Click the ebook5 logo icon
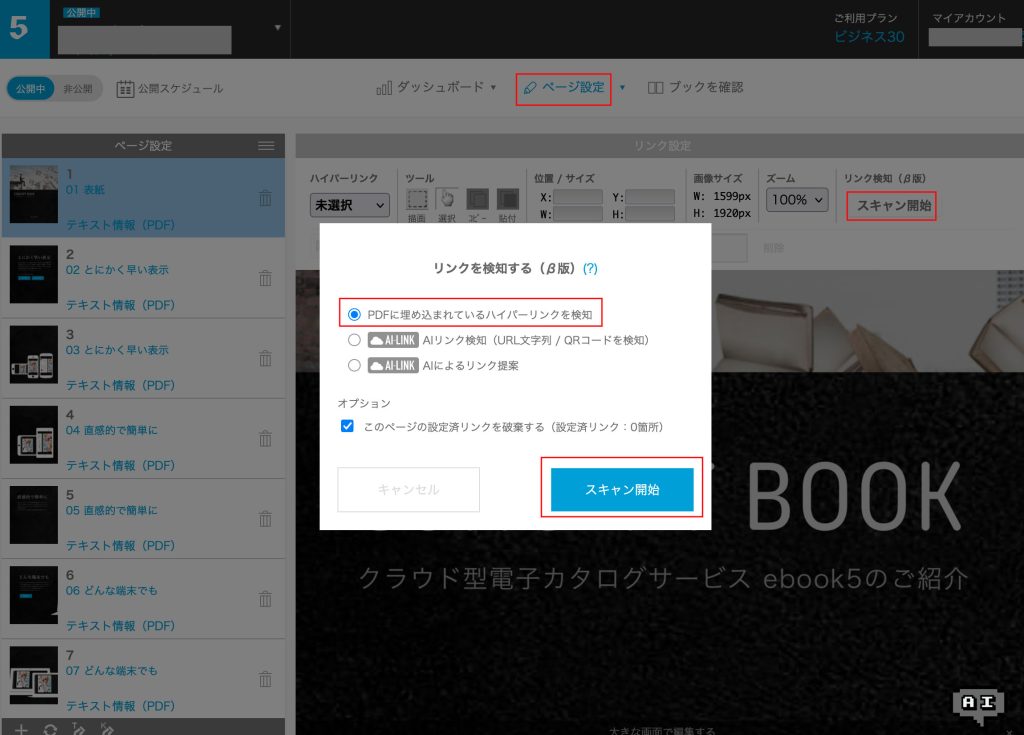This screenshot has height=735, width=1024. [19, 28]
